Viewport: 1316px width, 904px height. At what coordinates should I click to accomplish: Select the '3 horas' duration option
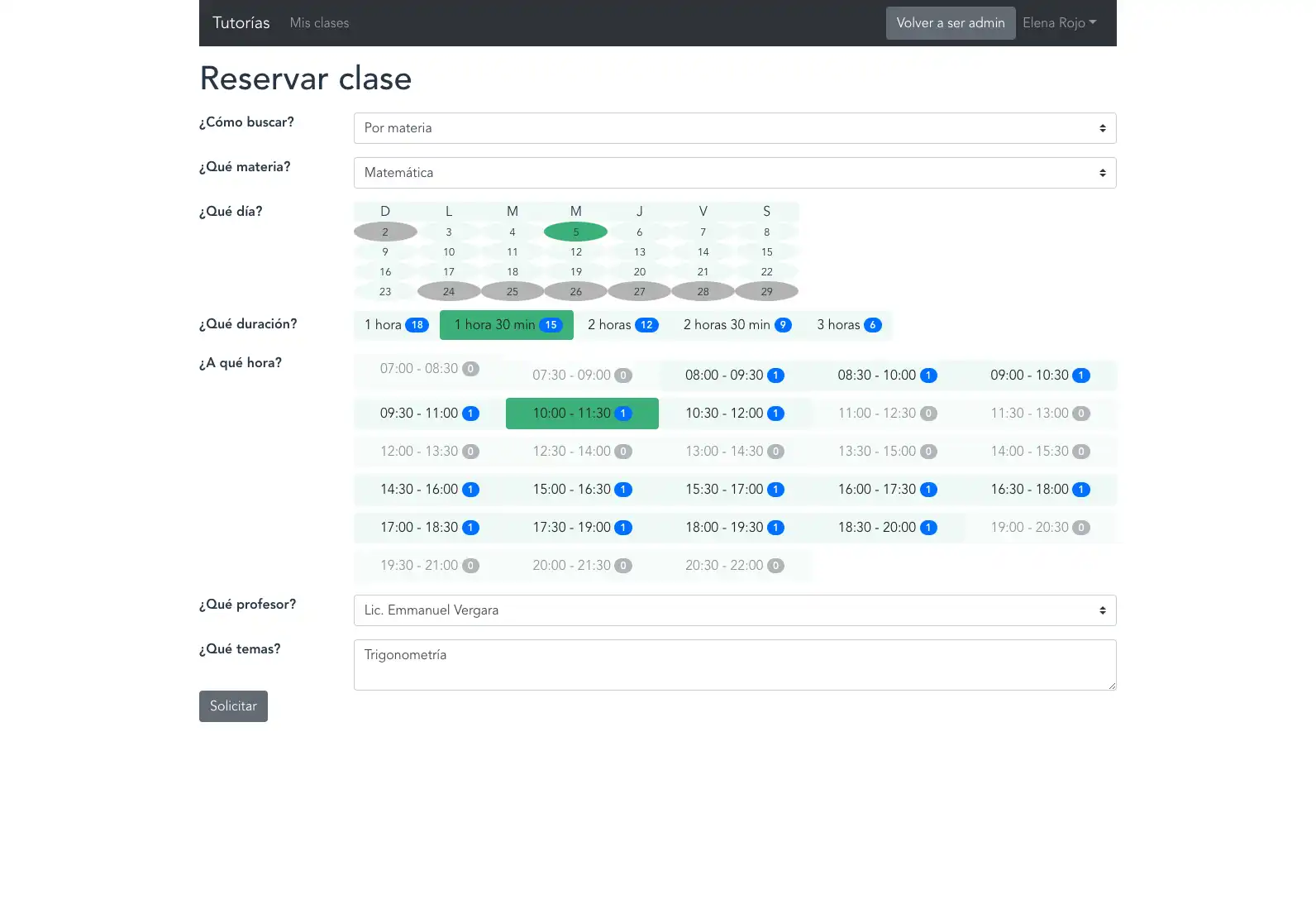(849, 325)
